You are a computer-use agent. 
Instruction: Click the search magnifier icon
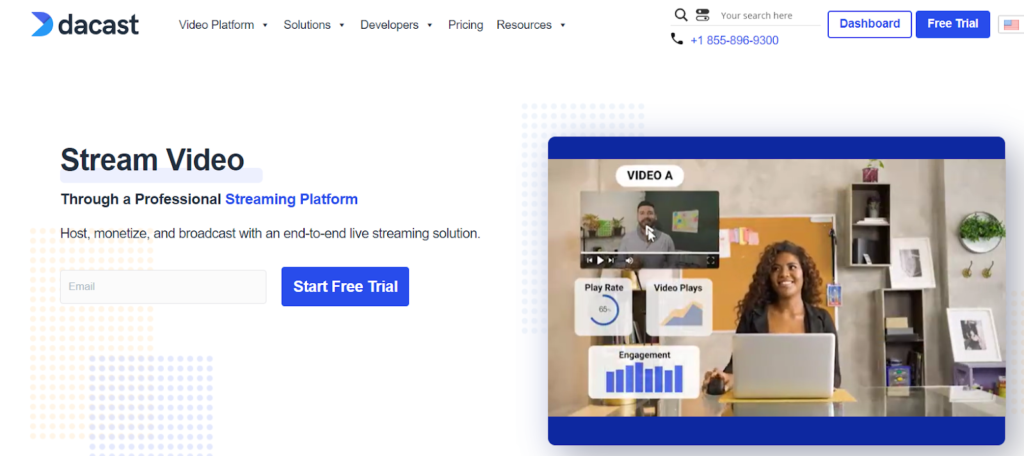pyautogui.click(x=681, y=15)
